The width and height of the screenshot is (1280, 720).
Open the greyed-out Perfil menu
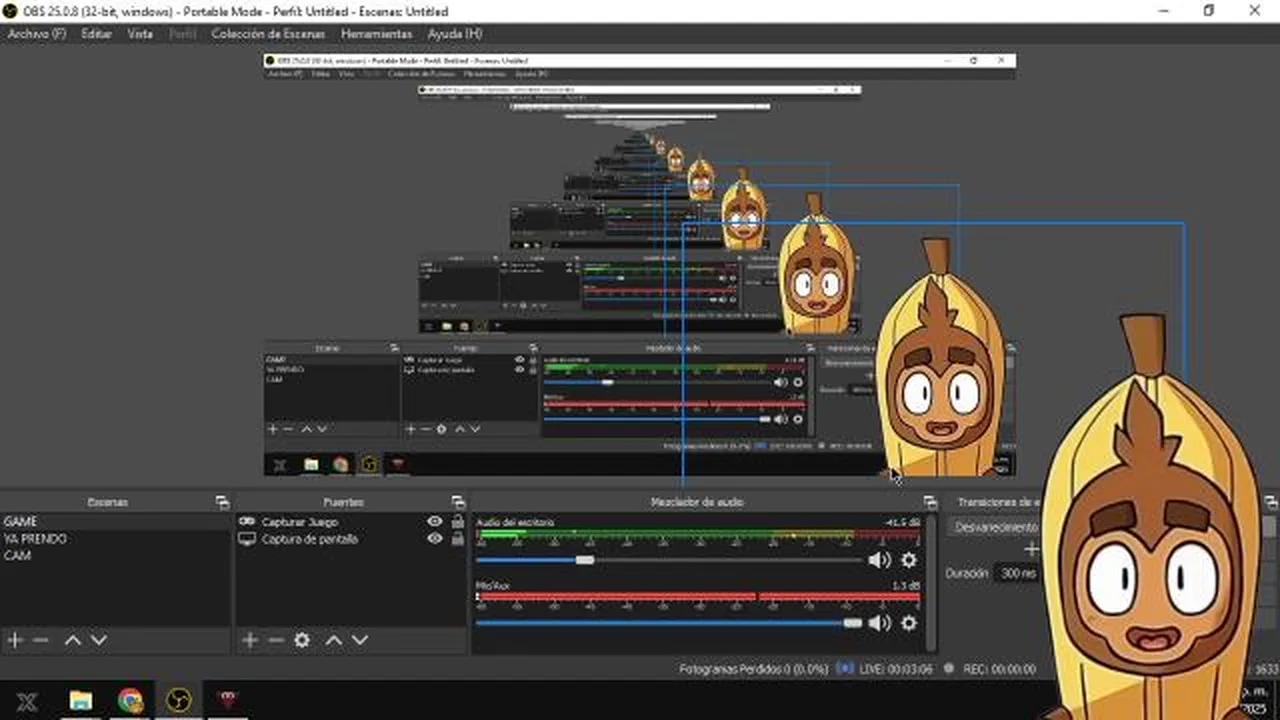point(182,33)
